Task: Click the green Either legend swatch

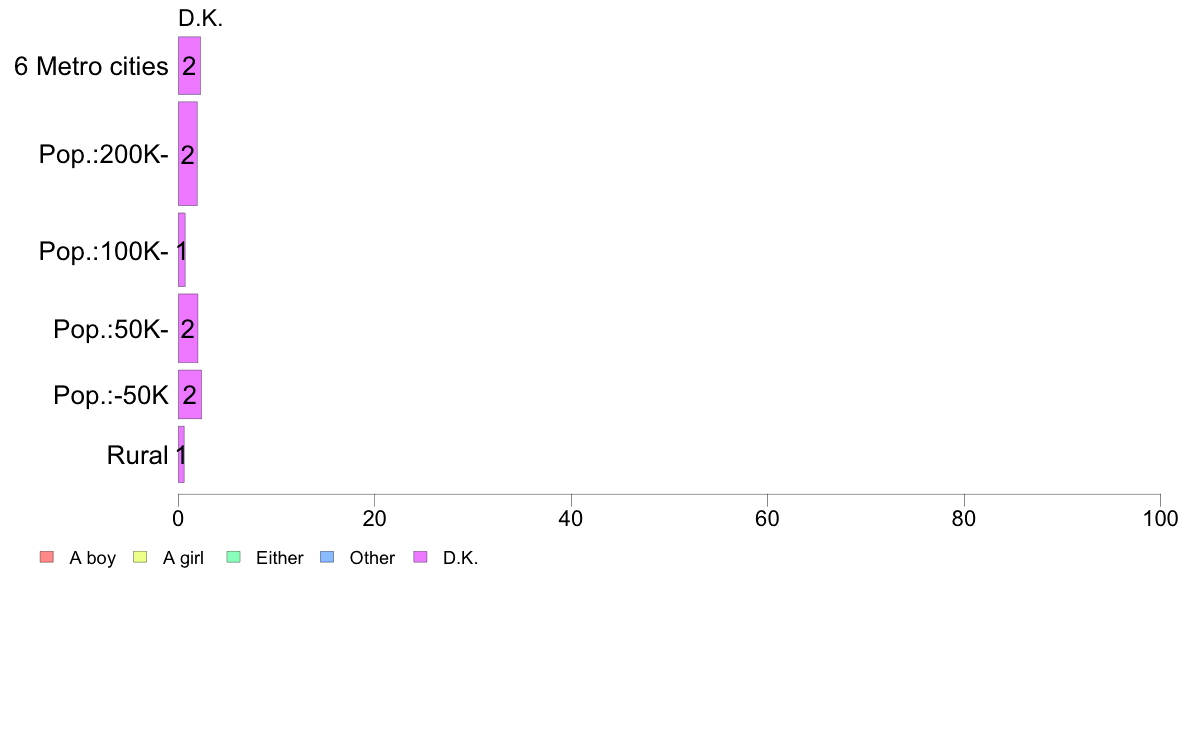Action: tap(233, 557)
